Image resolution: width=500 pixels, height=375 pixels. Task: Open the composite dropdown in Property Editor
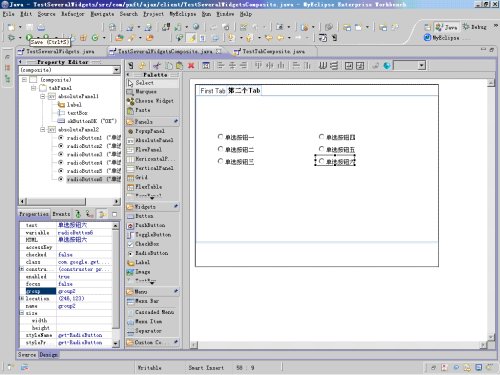(x=116, y=70)
